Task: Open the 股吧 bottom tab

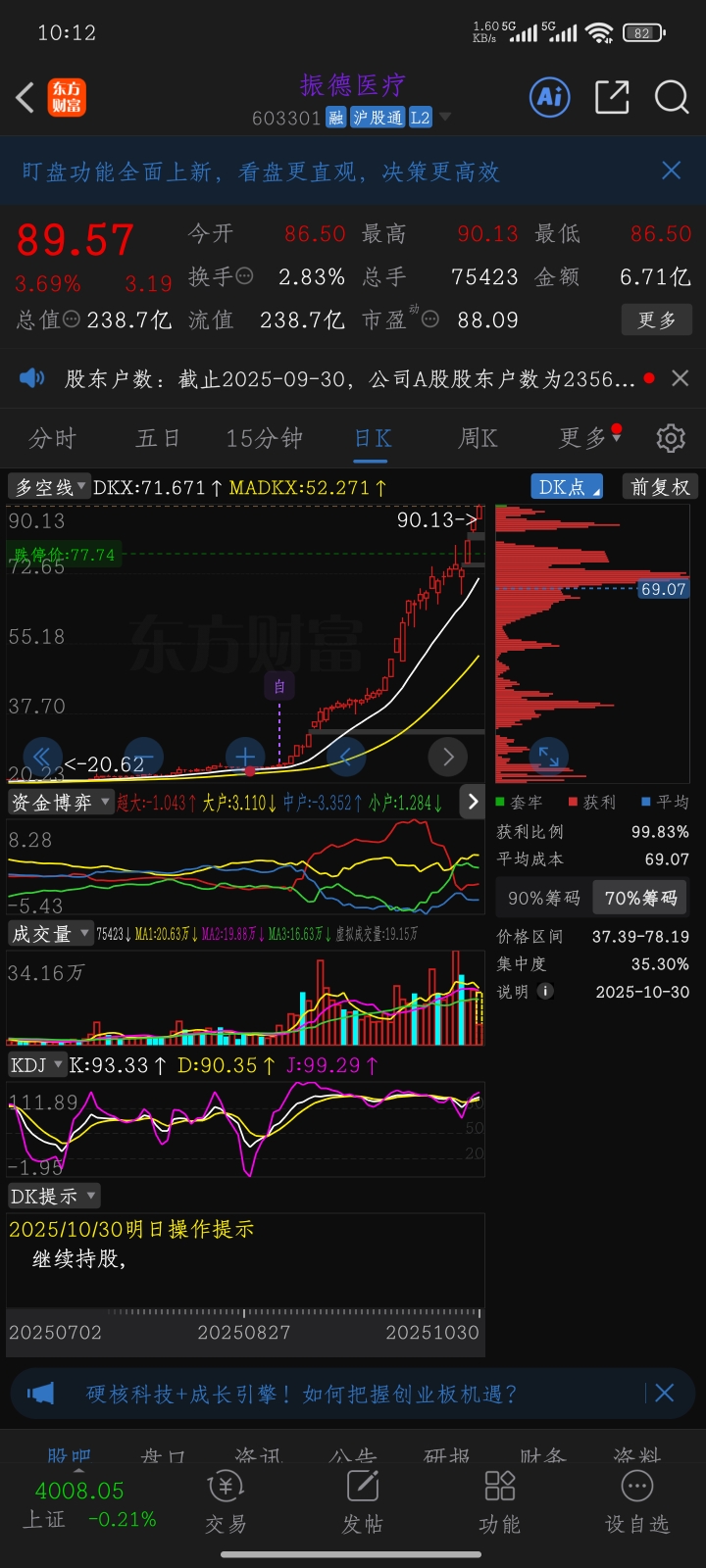Action: tap(69, 1456)
